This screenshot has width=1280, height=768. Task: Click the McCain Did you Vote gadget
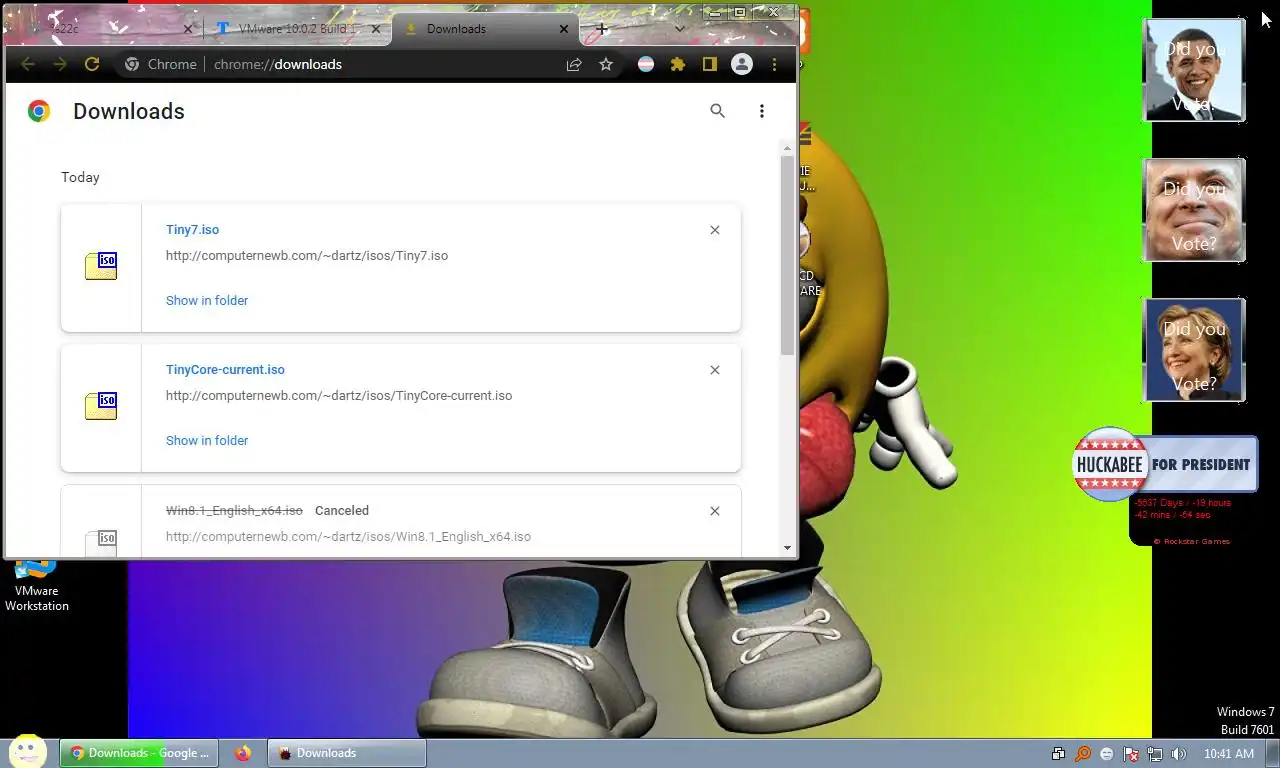pos(1194,210)
